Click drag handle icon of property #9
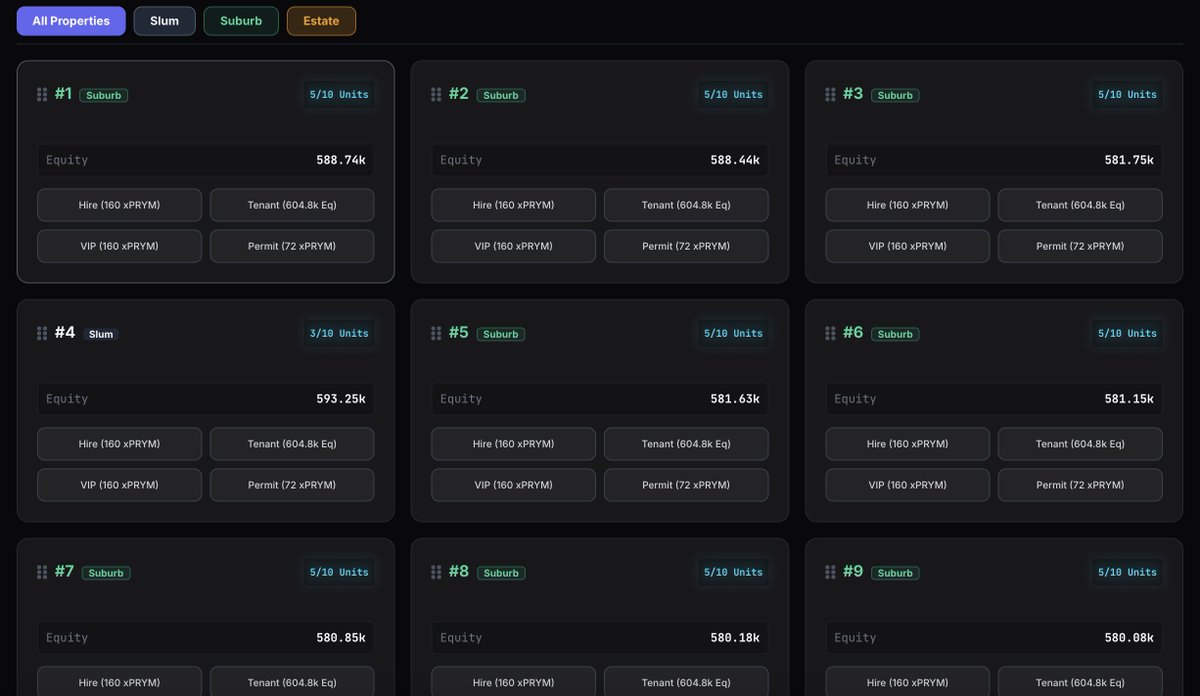This screenshot has width=1200, height=696. click(x=830, y=573)
